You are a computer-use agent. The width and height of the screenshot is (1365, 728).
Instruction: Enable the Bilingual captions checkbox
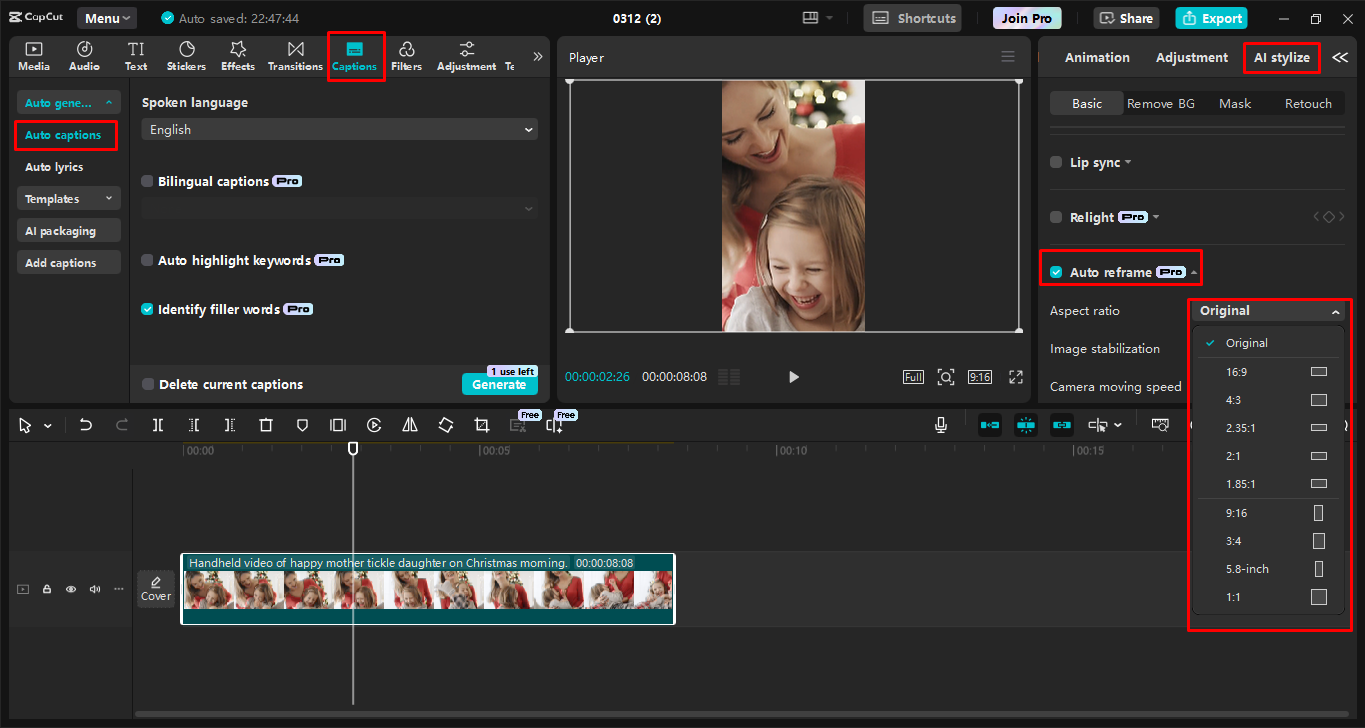pyautogui.click(x=147, y=181)
